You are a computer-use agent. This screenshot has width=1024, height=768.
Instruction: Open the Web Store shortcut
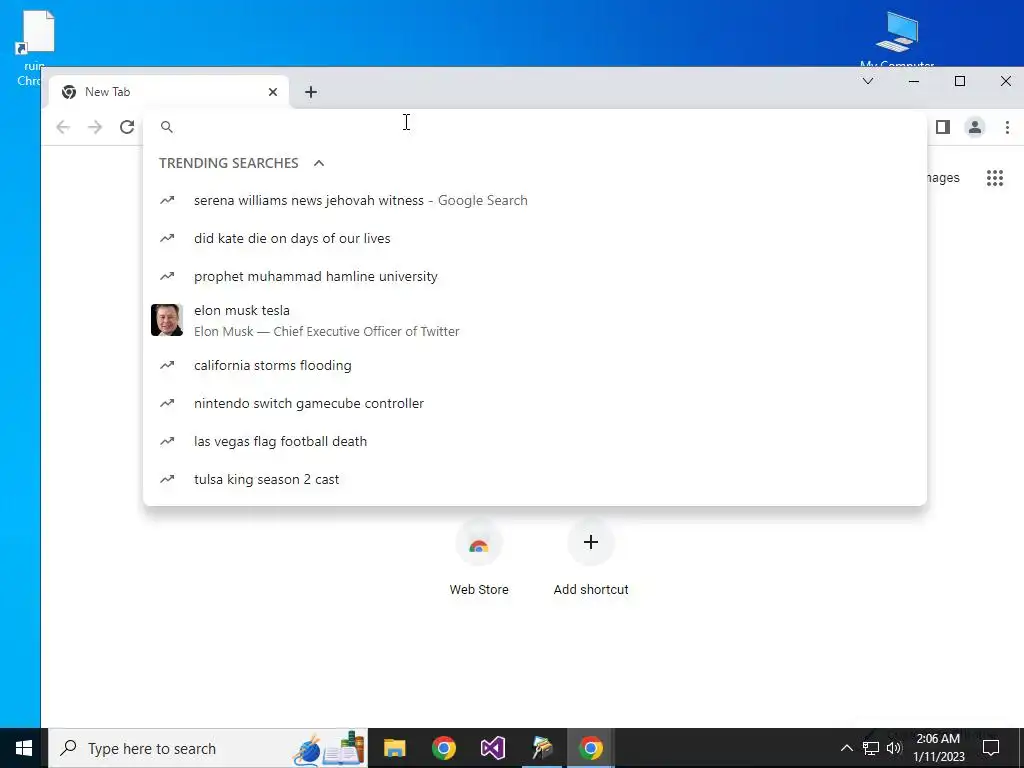(x=479, y=559)
